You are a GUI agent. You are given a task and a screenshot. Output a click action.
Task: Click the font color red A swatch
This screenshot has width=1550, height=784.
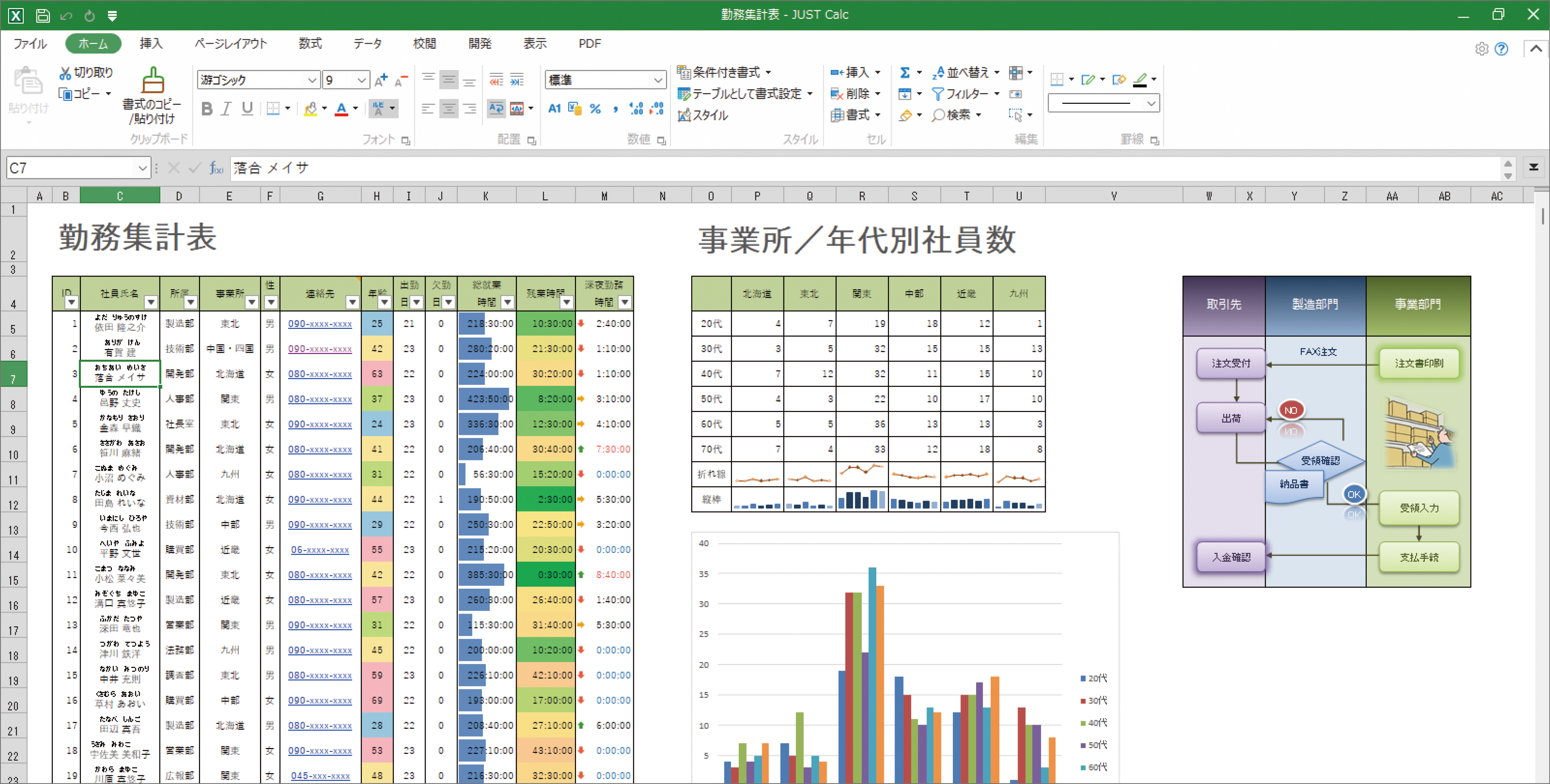tap(341, 109)
